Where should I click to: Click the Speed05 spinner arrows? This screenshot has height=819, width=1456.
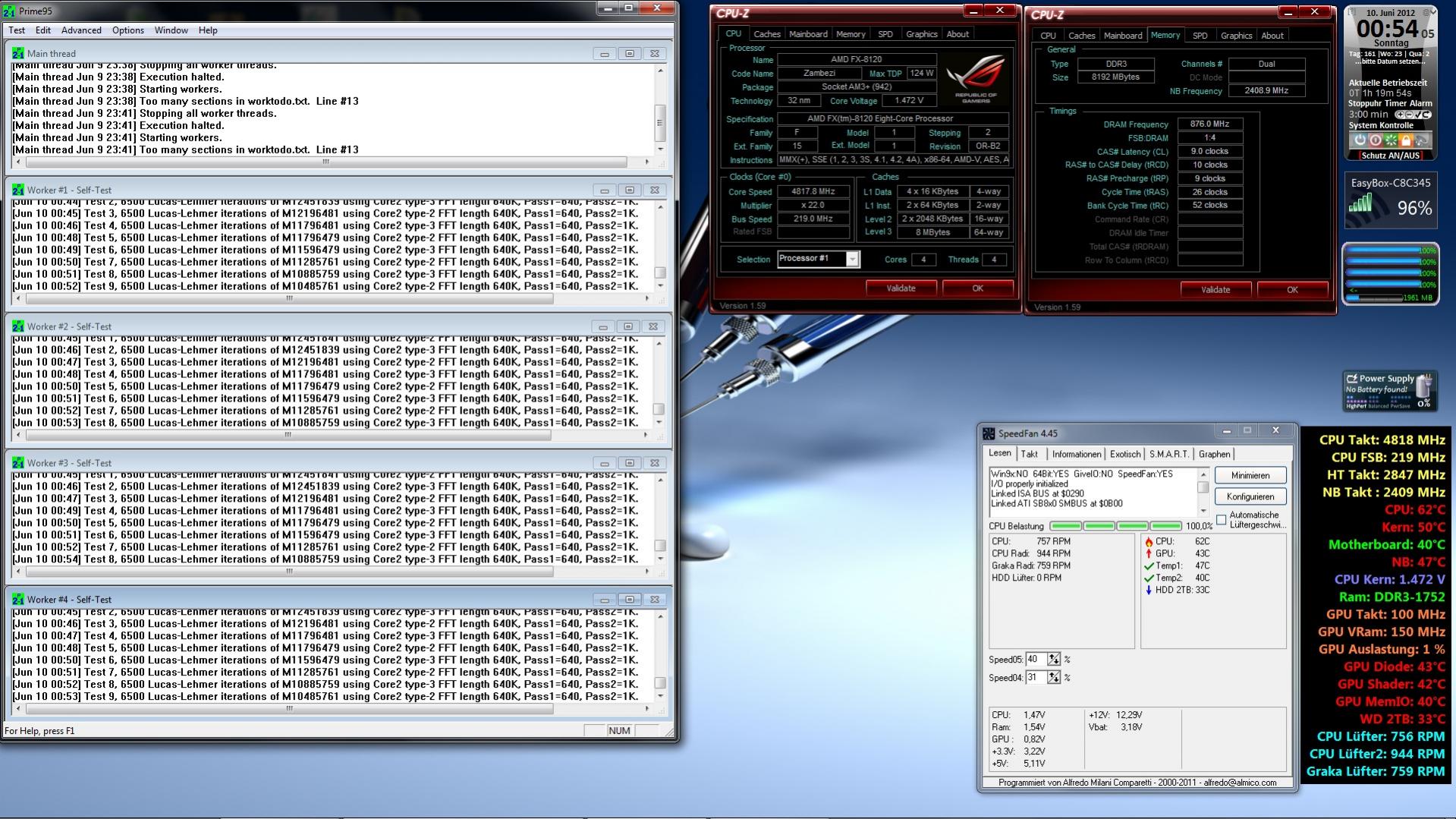point(1054,660)
